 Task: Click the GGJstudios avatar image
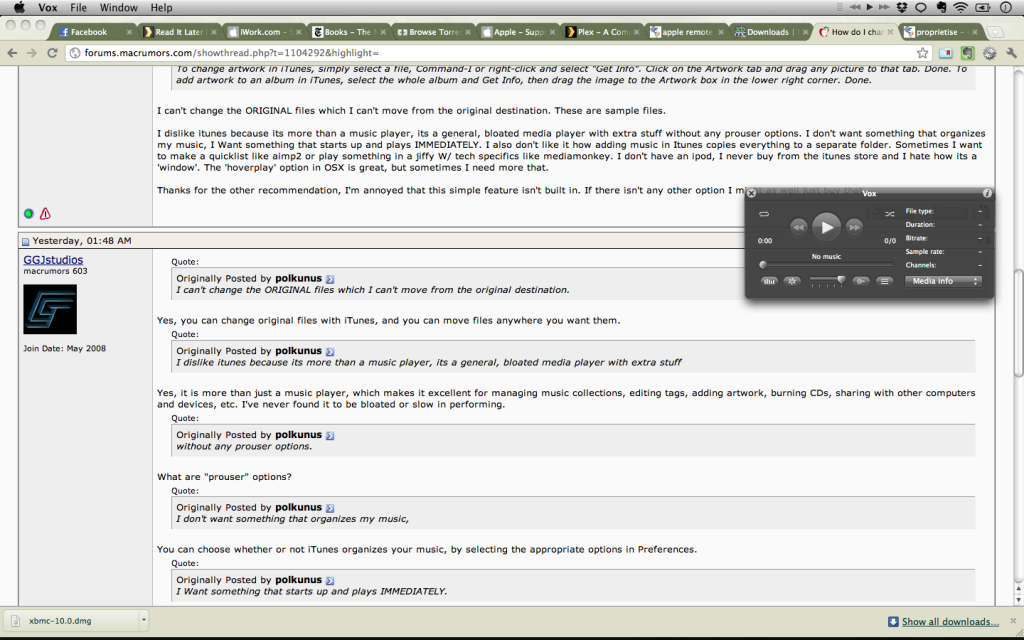[50, 309]
